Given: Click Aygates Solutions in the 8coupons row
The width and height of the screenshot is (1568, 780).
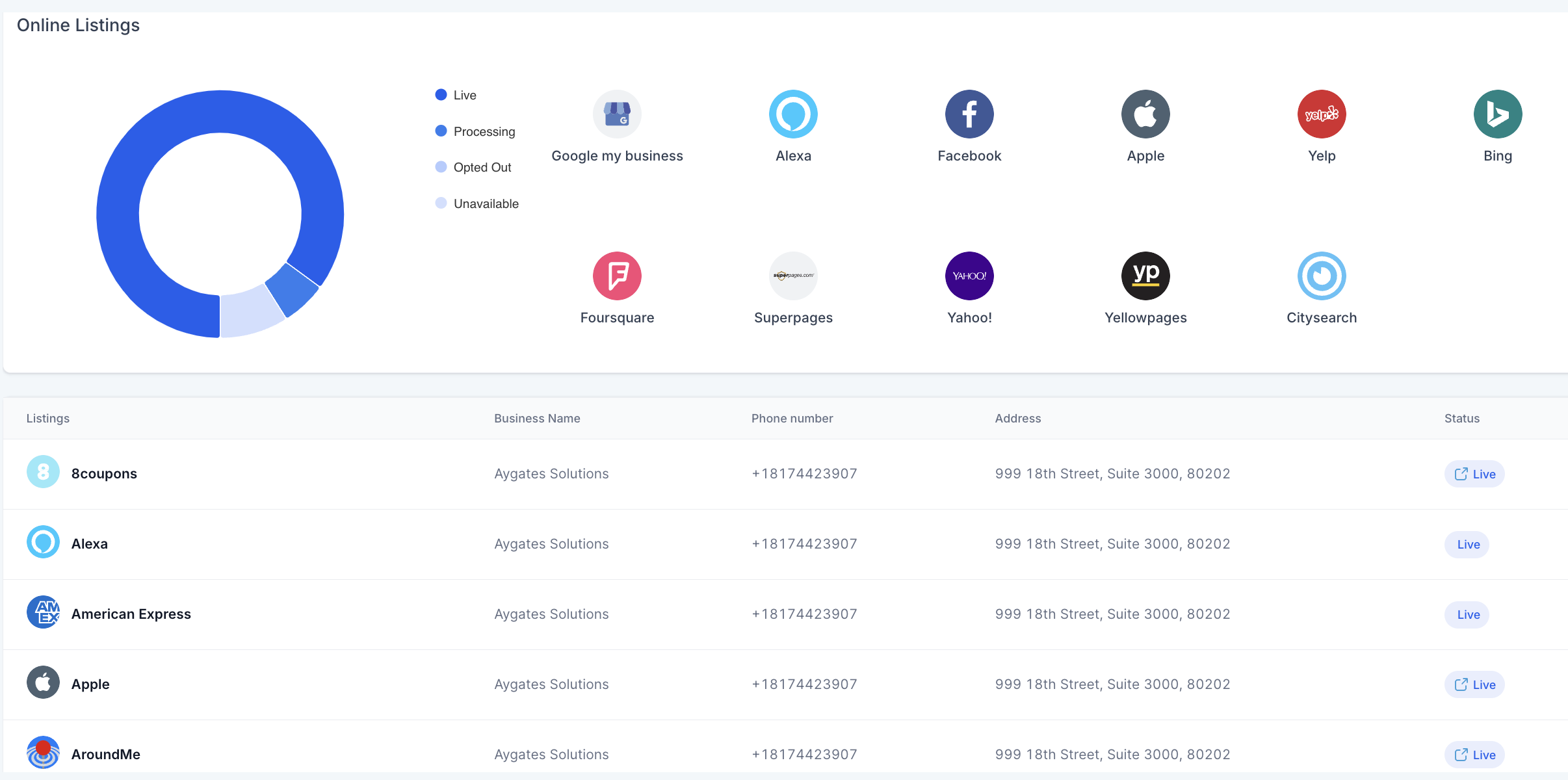Looking at the screenshot, I should point(551,474).
